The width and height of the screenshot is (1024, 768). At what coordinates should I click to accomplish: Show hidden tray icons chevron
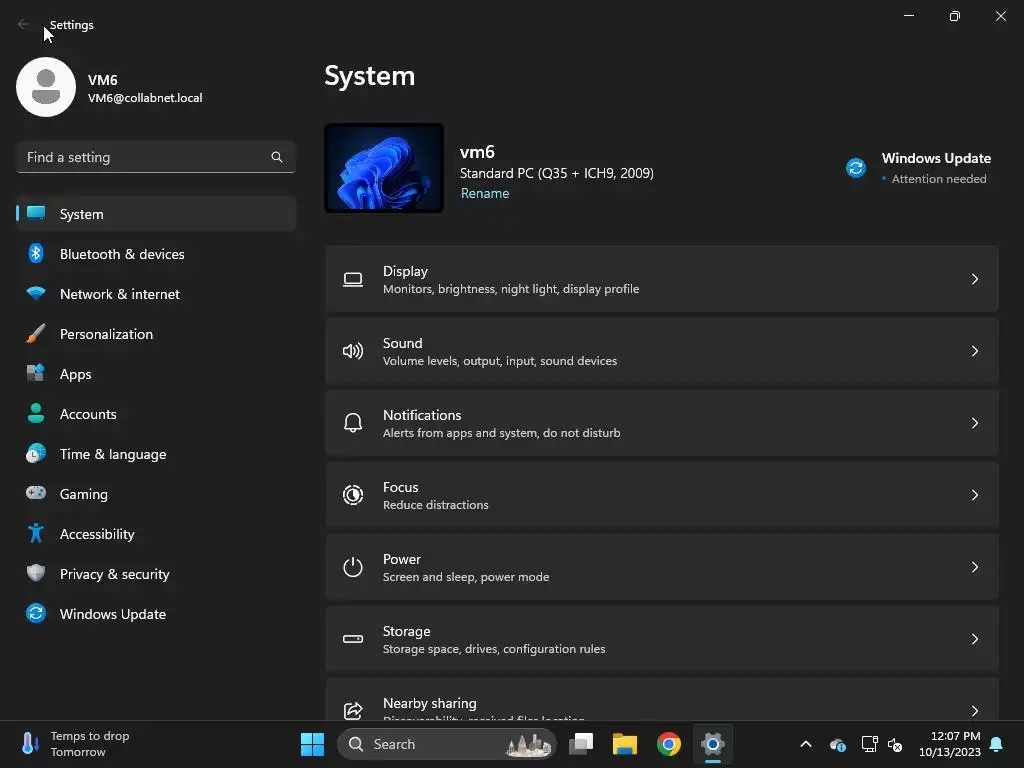[x=806, y=744]
